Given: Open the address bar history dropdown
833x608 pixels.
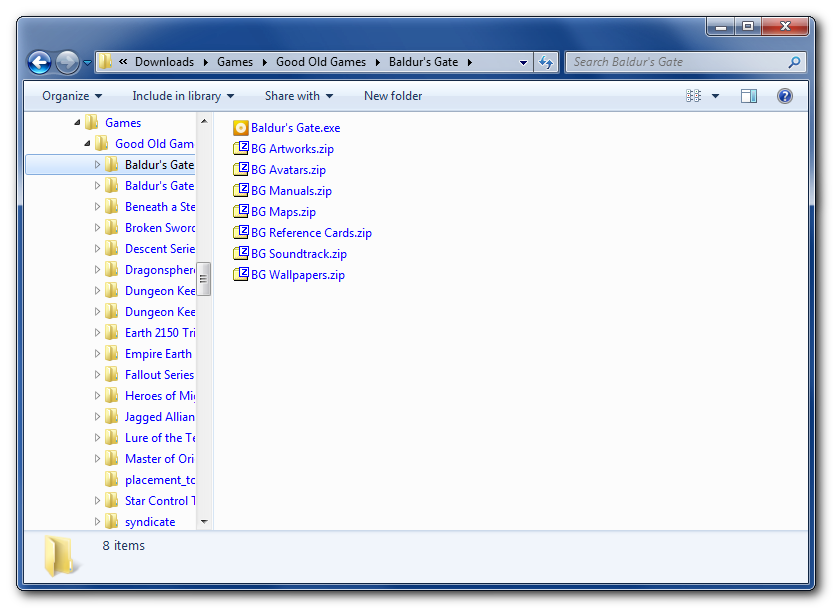Looking at the screenshot, I should [x=523, y=62].
